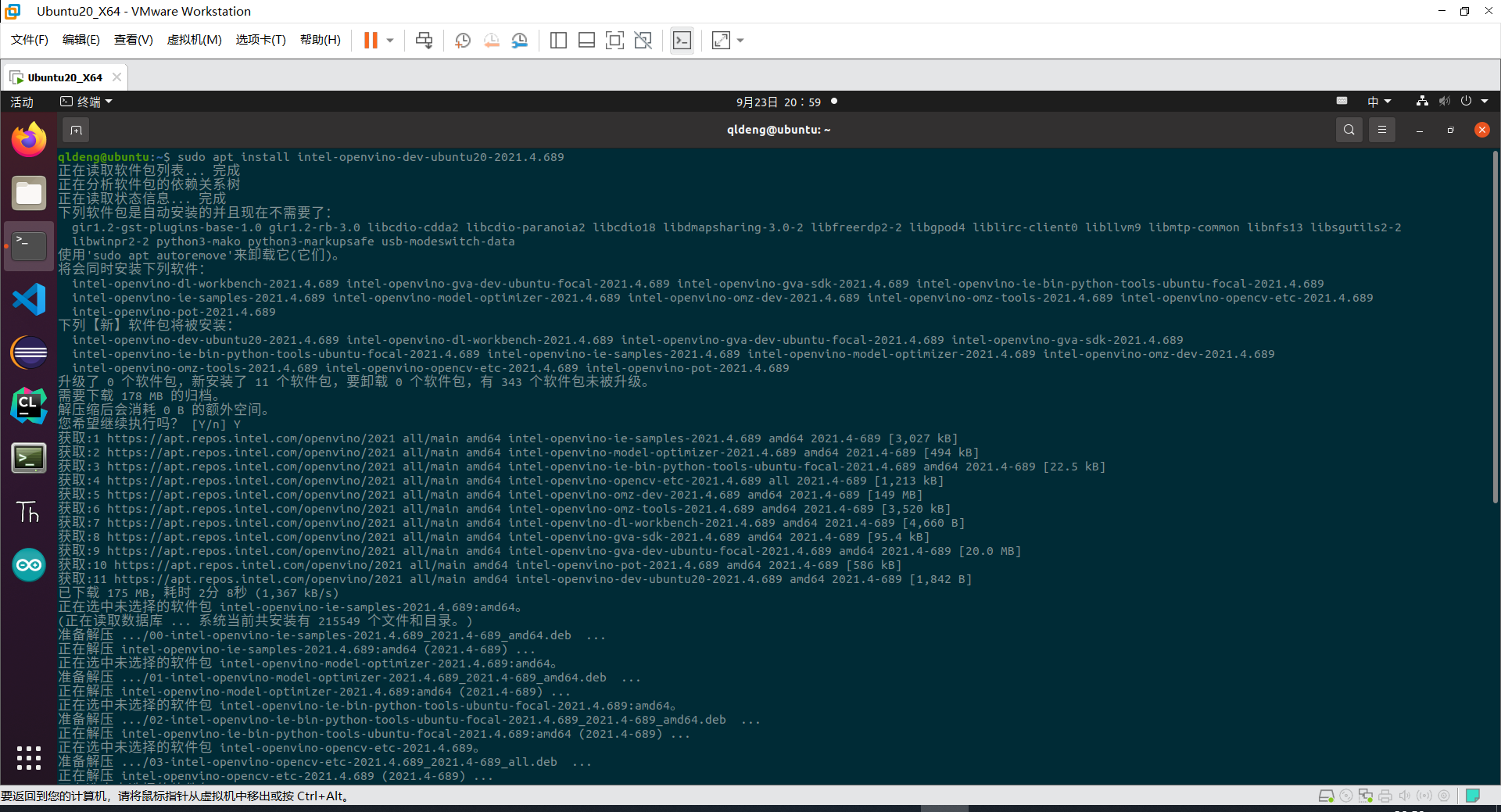
Task: Open the Files manager from dock
Action: point(29,193)
